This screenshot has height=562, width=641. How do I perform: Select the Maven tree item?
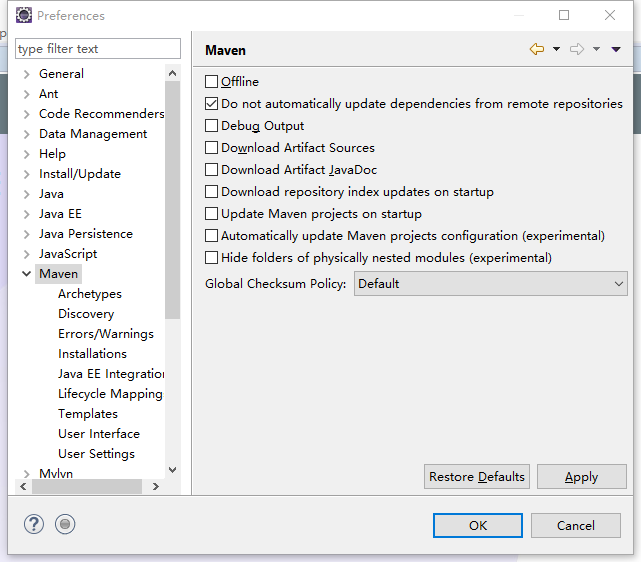tap(58, 274)
